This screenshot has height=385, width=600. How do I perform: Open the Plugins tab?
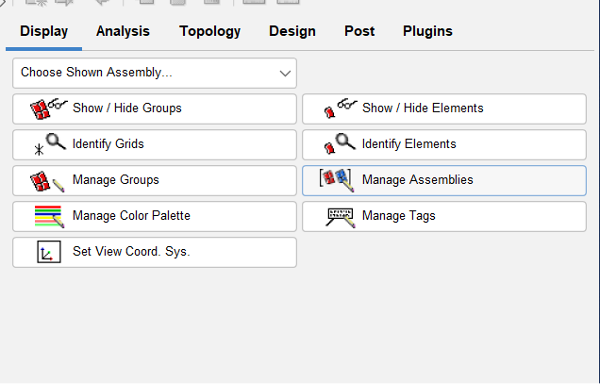pyautogui.click(x=427, y=31)
